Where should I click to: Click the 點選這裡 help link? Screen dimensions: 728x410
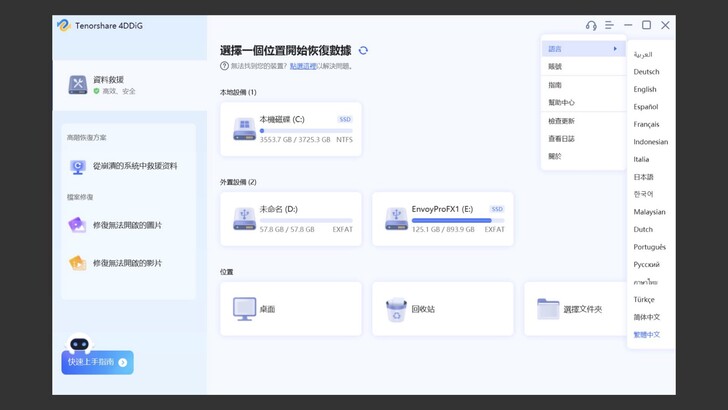(302, 66)
